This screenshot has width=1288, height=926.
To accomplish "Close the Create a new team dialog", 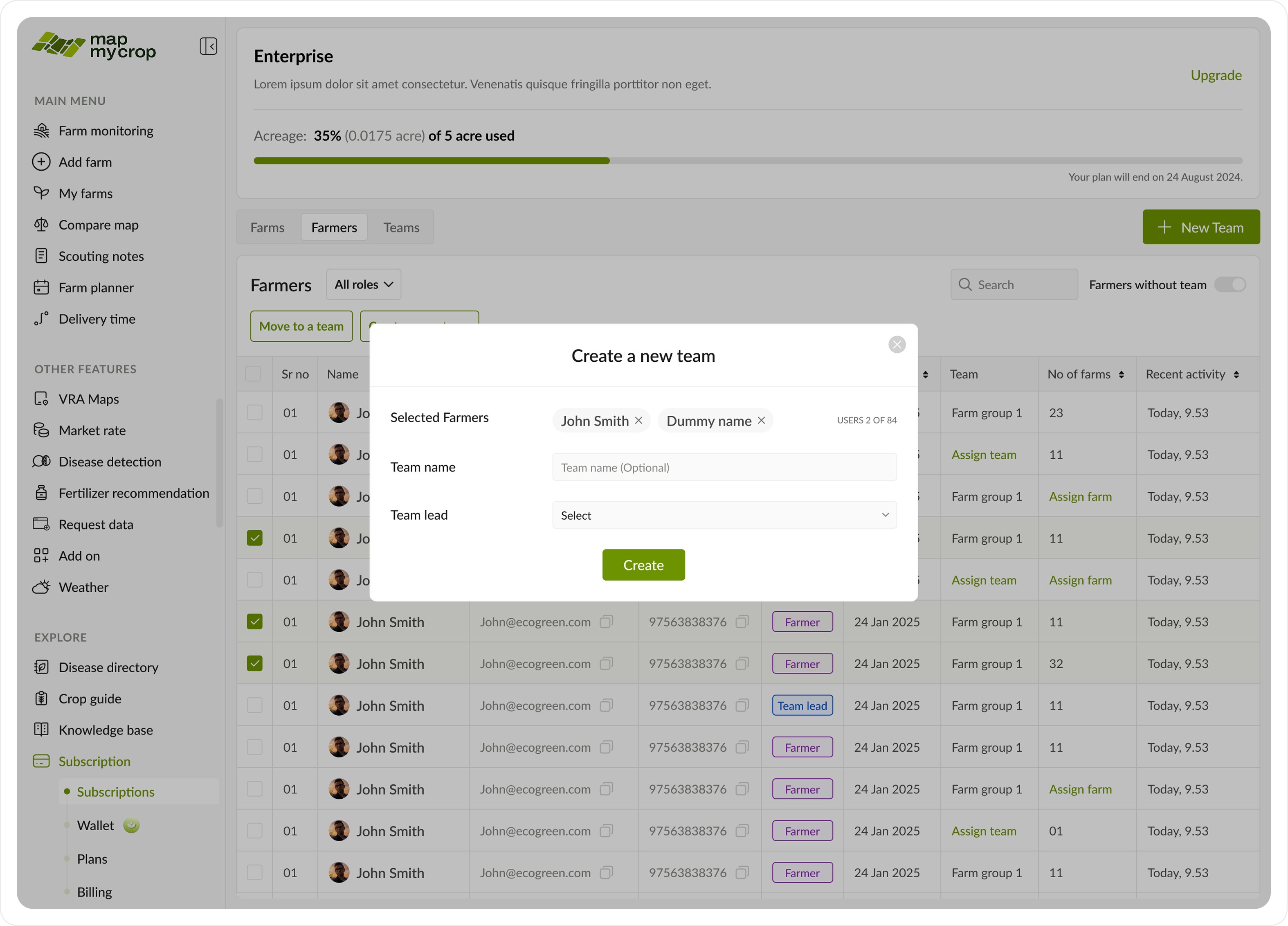I will click(897, 344).
